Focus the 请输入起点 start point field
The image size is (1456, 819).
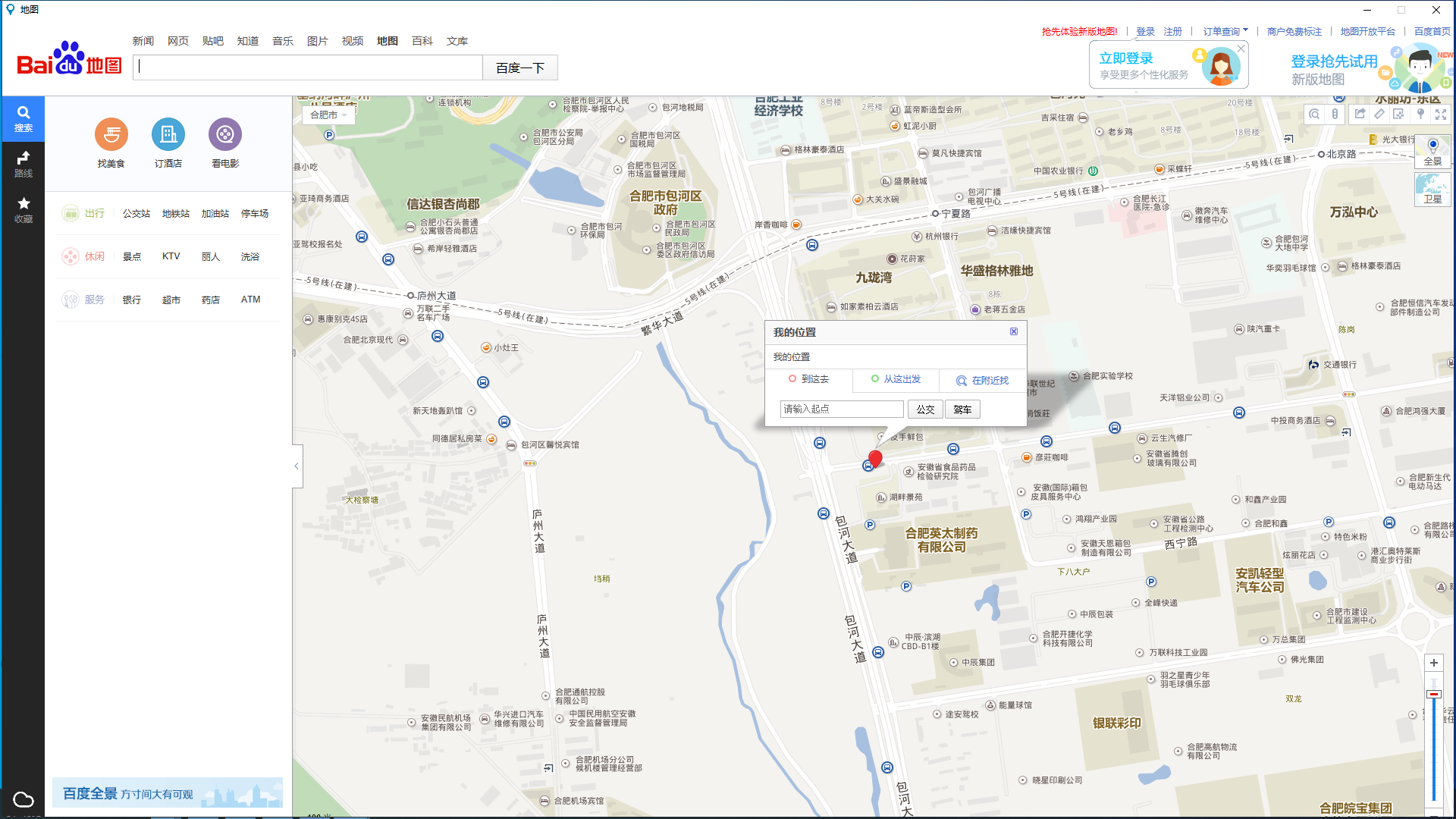pyautogui.click(x=842, y=409)
